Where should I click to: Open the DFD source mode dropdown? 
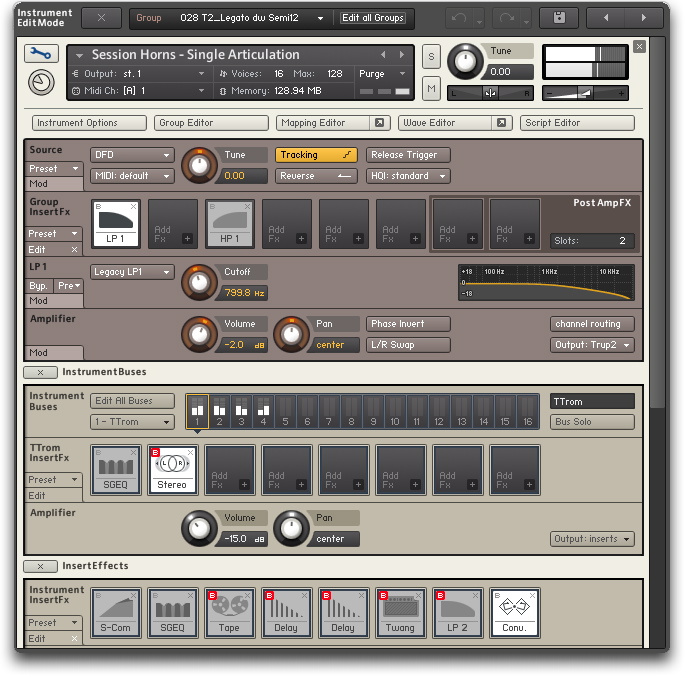pos(132,155)
